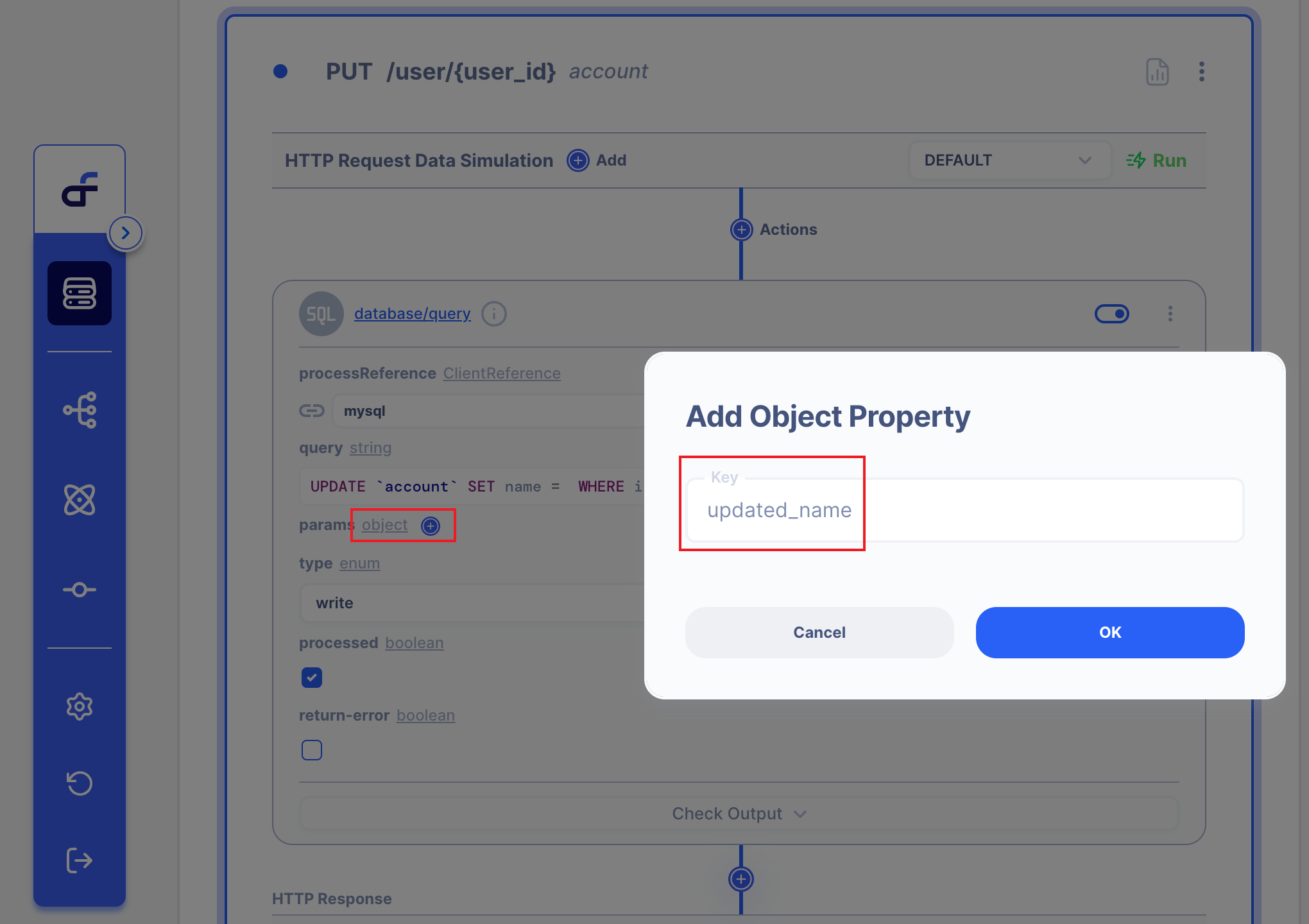Click Cancel to dismiss Add Object Property
Viewport: 1309px width, 924px height.
pos(819,632)
